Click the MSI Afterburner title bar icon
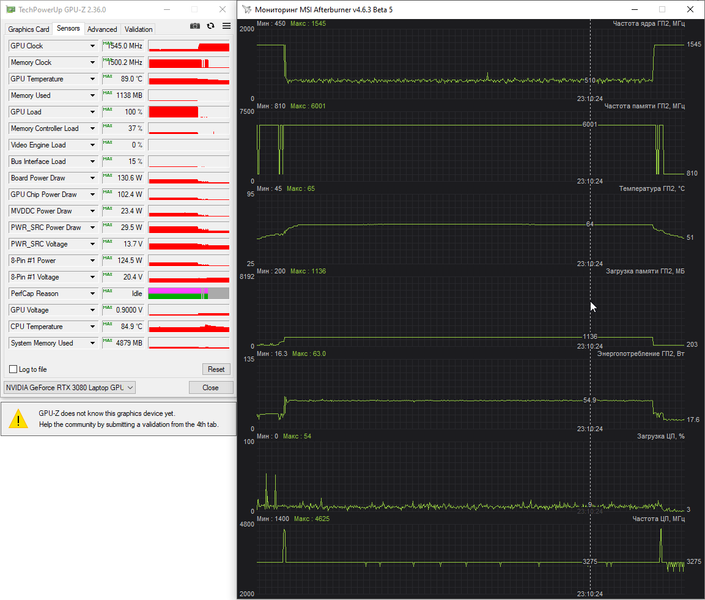 [x=246, y=9]
